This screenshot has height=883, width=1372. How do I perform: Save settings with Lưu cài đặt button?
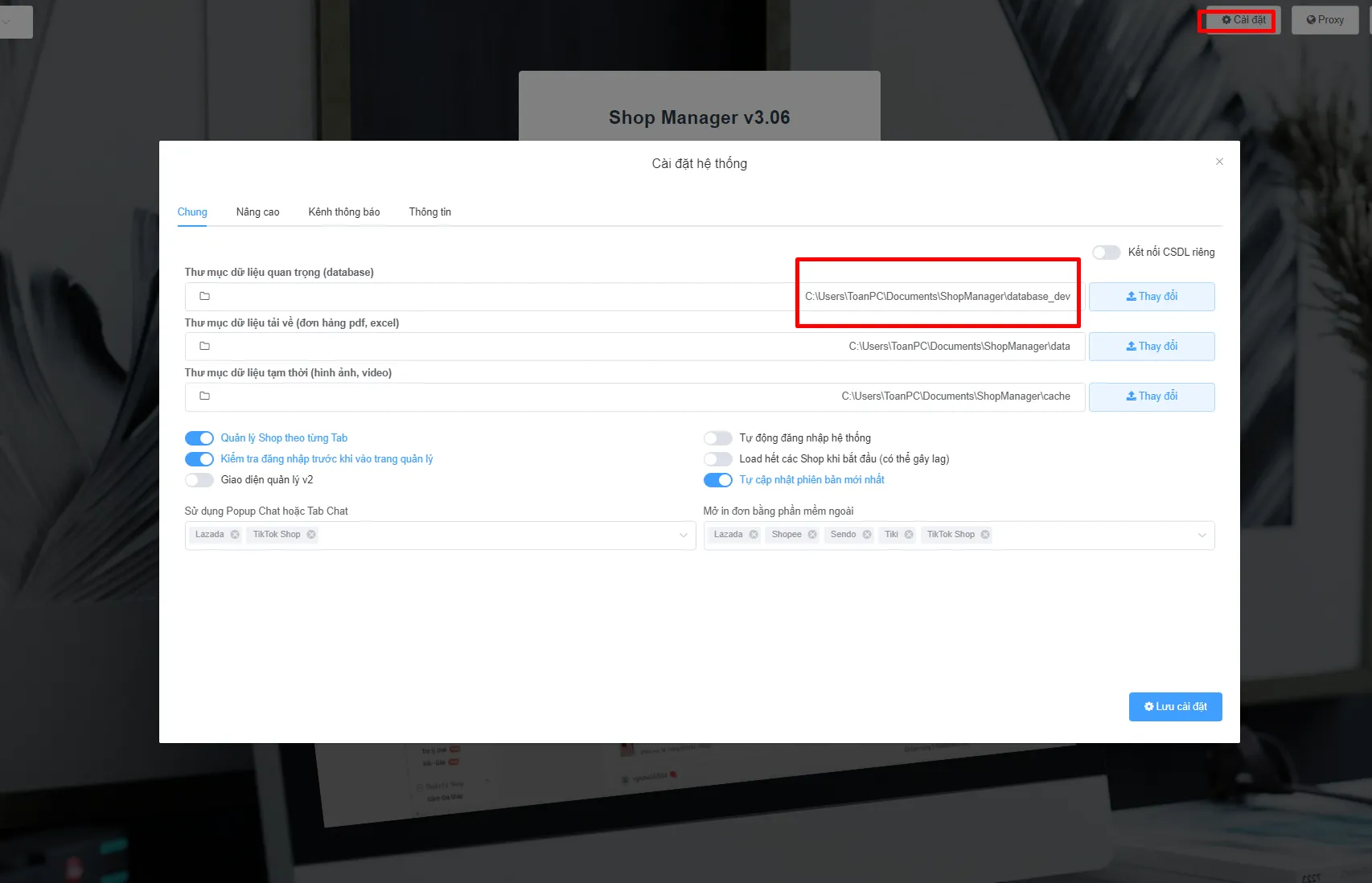(1175, 707)
